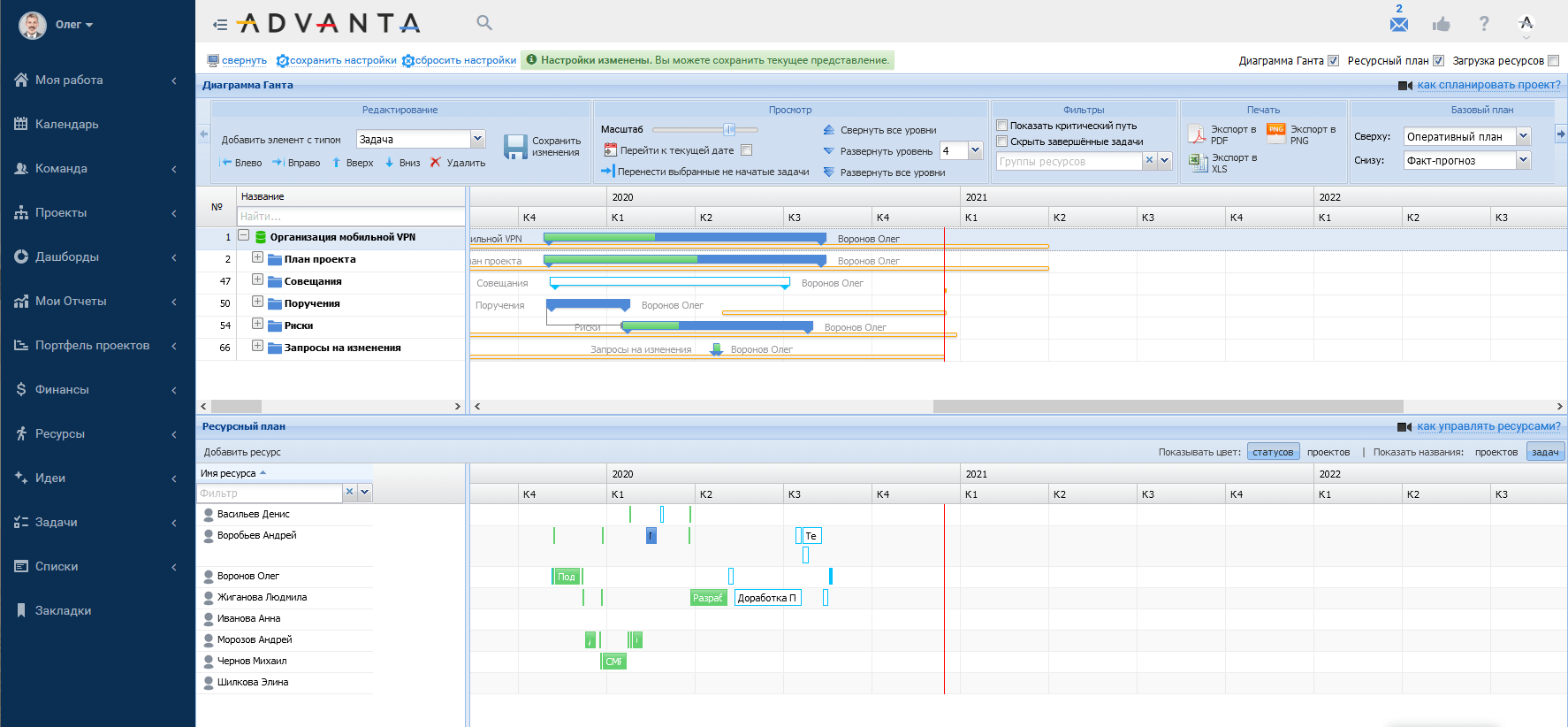Enable Show critical path checkbox
The width and height of the screenshot is (1568, 727).
pyautogui.click(x=1002, y=126)
